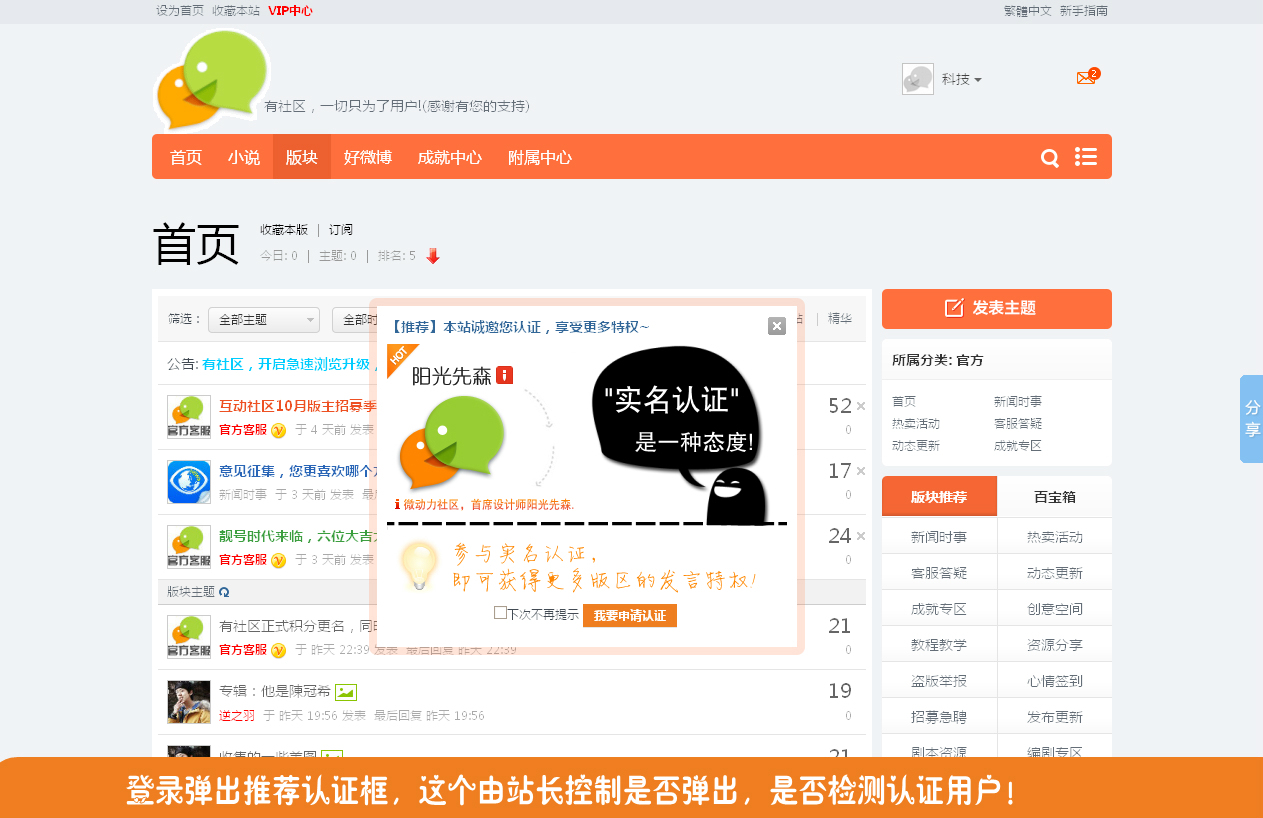Dismiss the thread with 17 replies via X

point(861,471)
